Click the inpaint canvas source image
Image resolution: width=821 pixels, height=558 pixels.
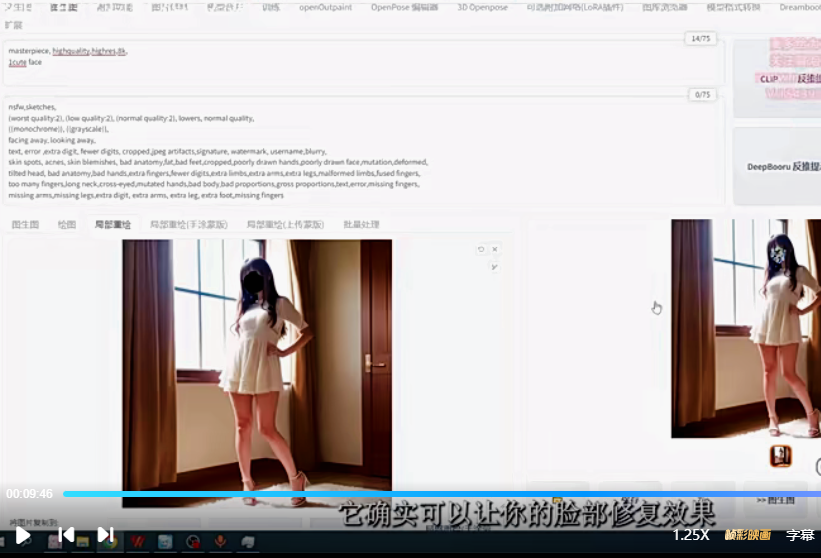[257, 373]
